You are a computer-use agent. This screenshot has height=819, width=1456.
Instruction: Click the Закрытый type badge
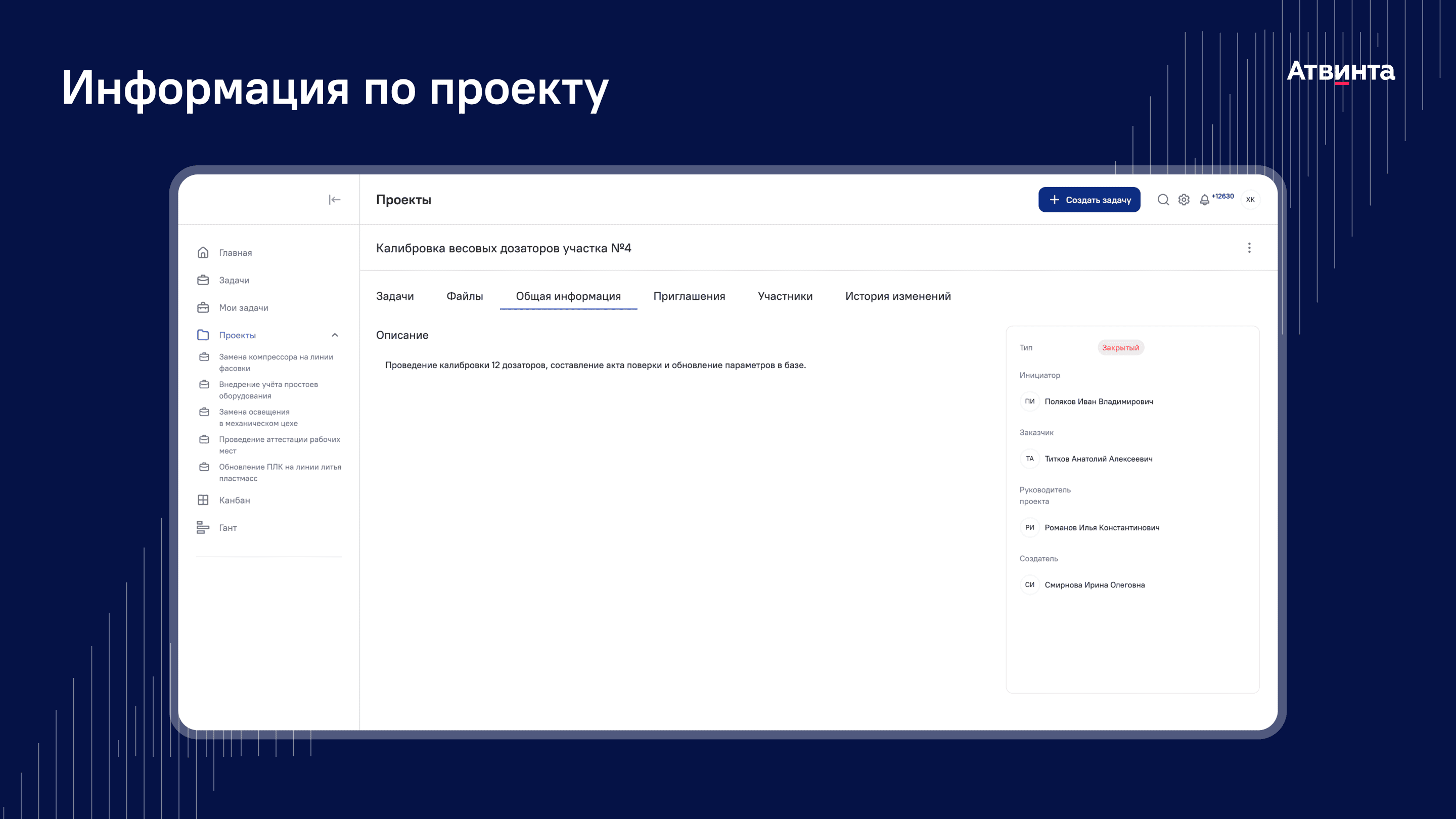pos(1120,348)
